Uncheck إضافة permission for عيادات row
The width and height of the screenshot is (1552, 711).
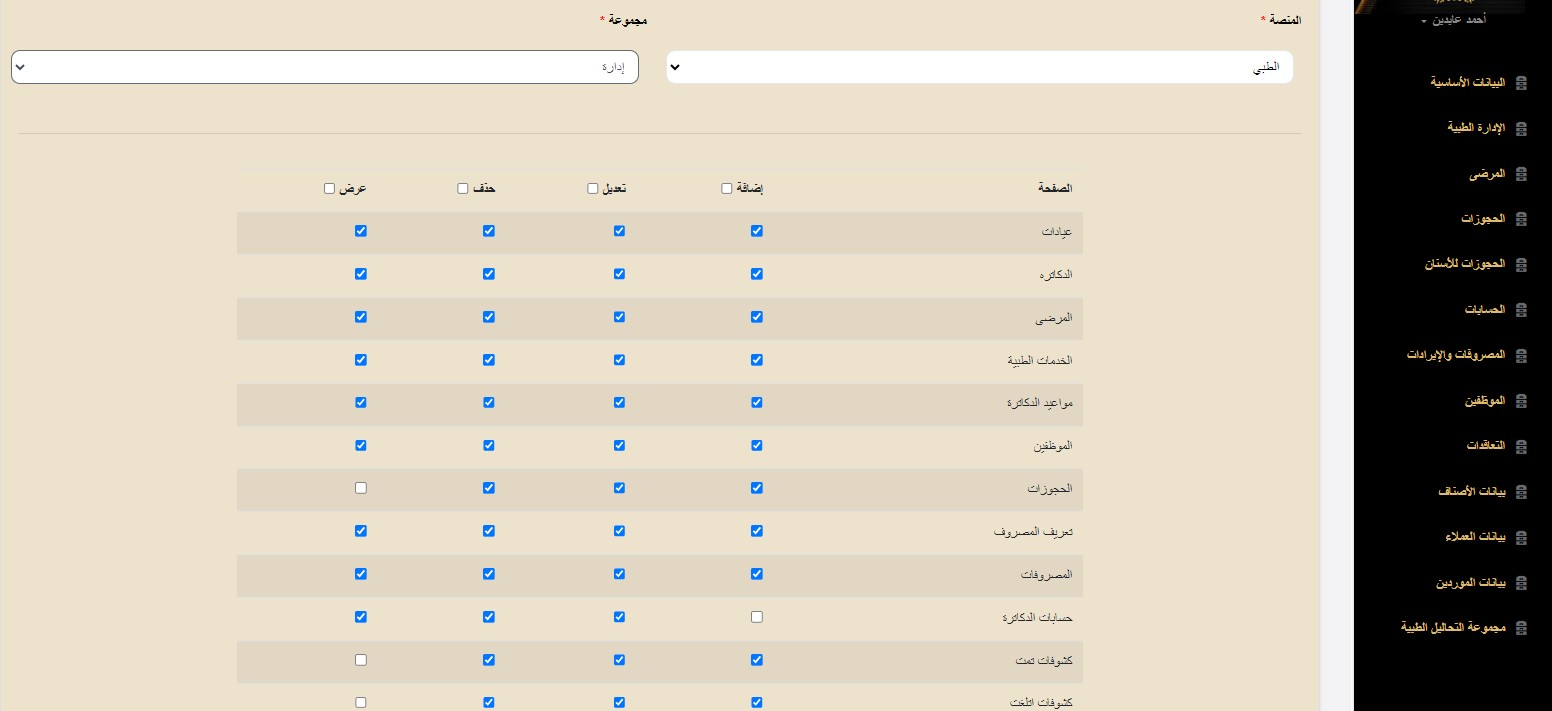tap(757, 231)
